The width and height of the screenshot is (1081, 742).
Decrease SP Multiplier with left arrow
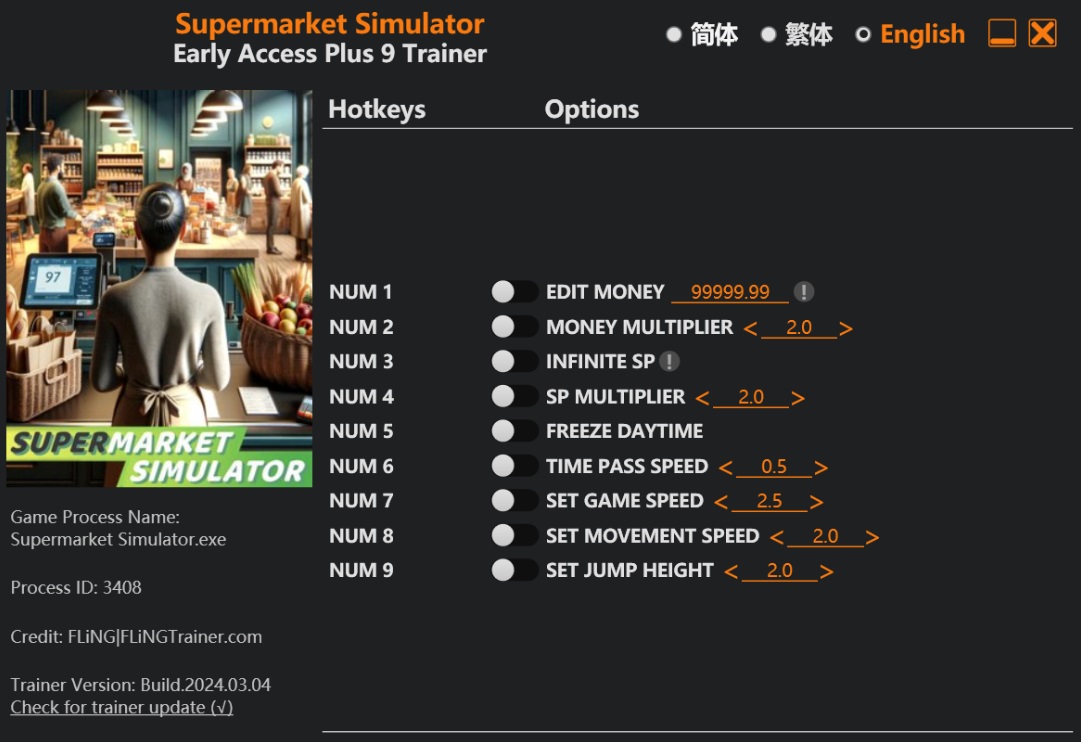[702, 398]
